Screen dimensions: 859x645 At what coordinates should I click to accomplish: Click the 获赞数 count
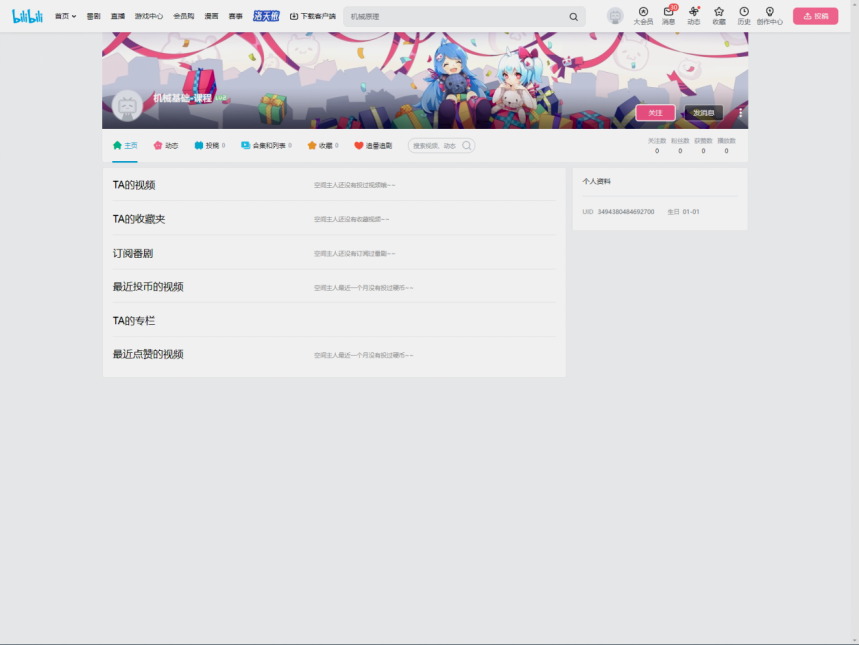(x=703, y=146)
